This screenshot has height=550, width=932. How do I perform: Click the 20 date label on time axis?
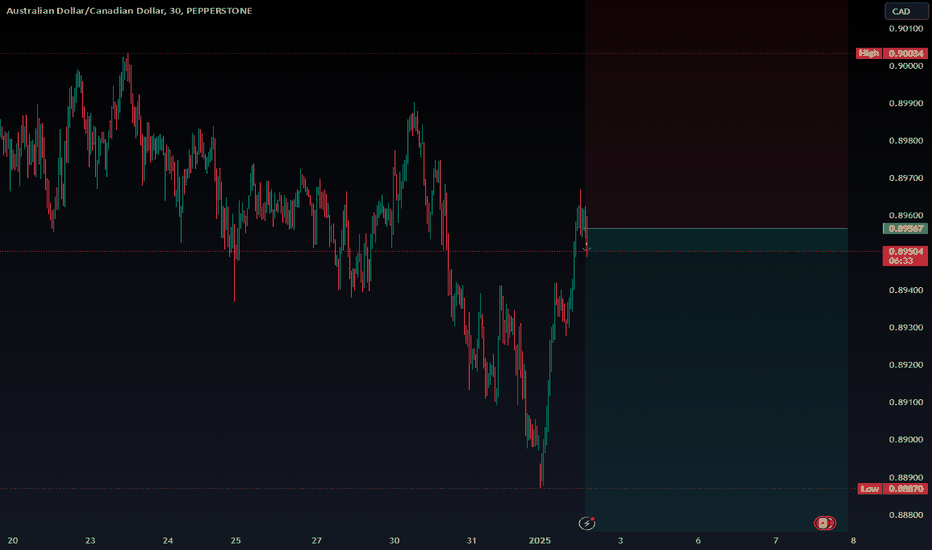click(12, 540)
